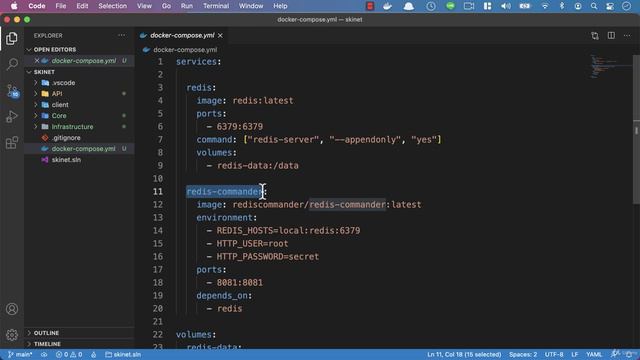
Task: Change encoding via UTF-8
Action: click(554, 354)
